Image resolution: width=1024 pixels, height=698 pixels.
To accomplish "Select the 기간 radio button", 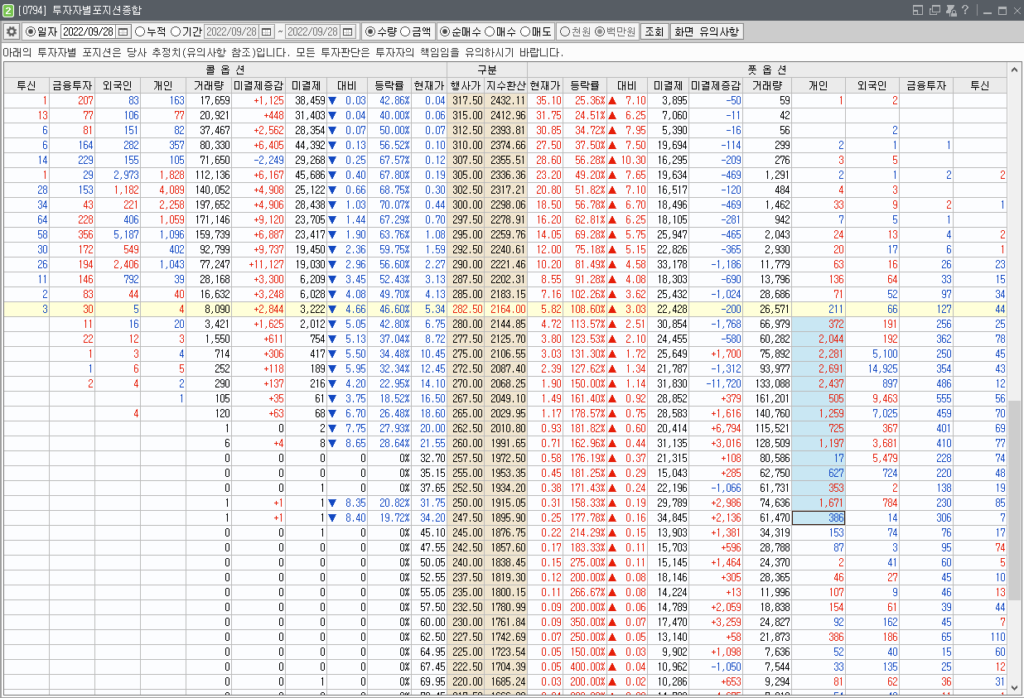I will pos(176,32).
